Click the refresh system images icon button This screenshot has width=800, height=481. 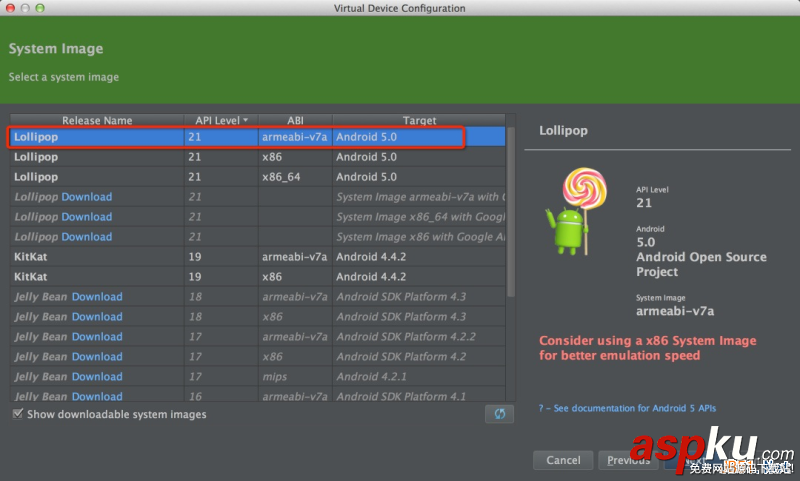tap(499, 414)
